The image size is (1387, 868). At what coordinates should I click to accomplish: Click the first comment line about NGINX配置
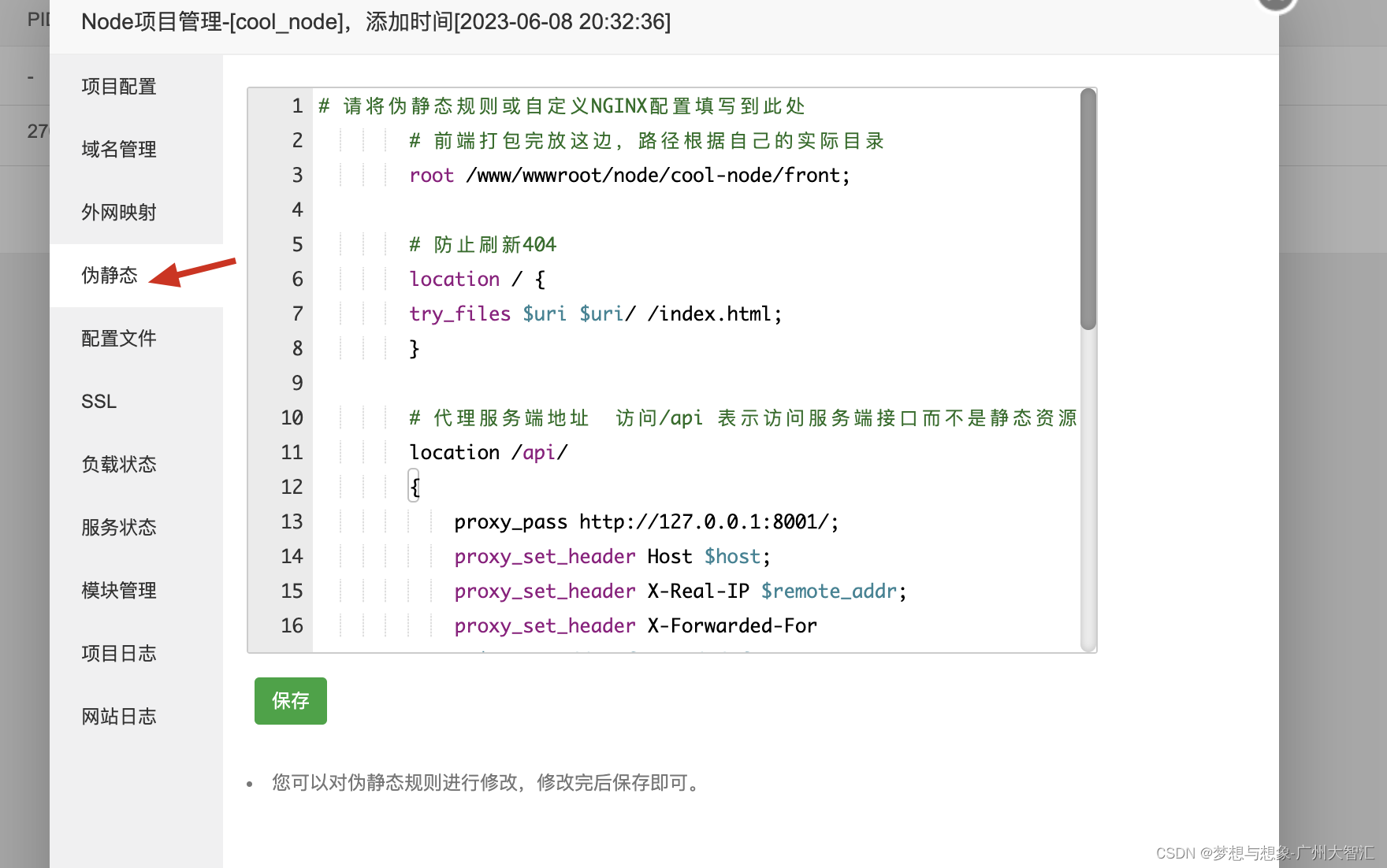pyautogui.click(x=561, y=106)
